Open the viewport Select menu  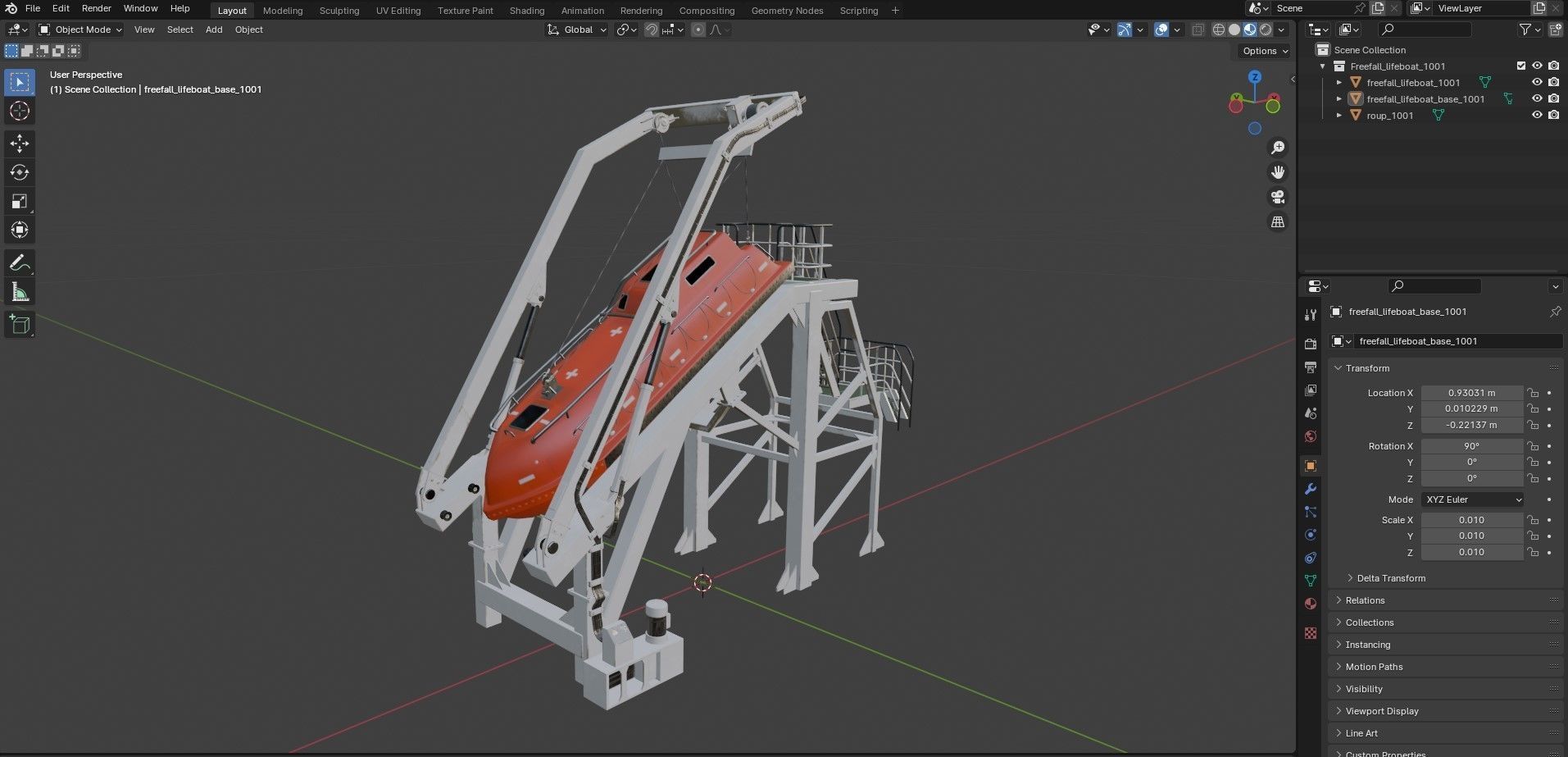pos(180,30)
